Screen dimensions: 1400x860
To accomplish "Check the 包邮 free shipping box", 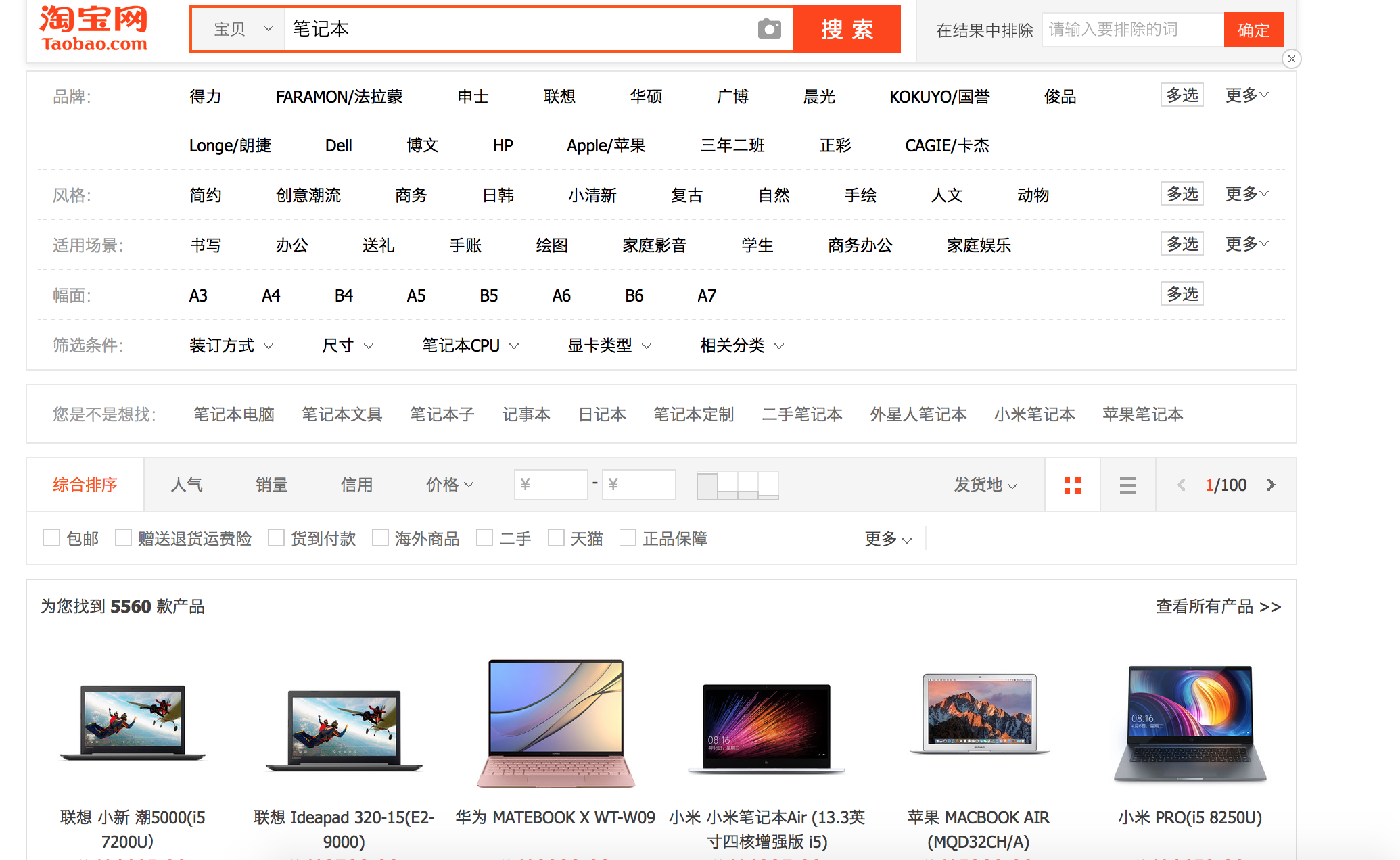I will (x=52, y=538).
